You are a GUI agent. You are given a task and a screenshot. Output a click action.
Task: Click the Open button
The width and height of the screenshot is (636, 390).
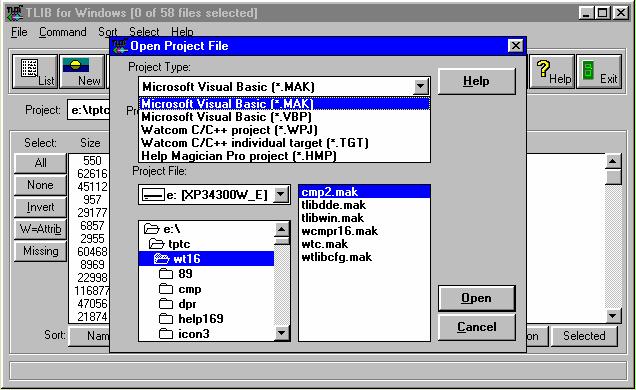477,298
